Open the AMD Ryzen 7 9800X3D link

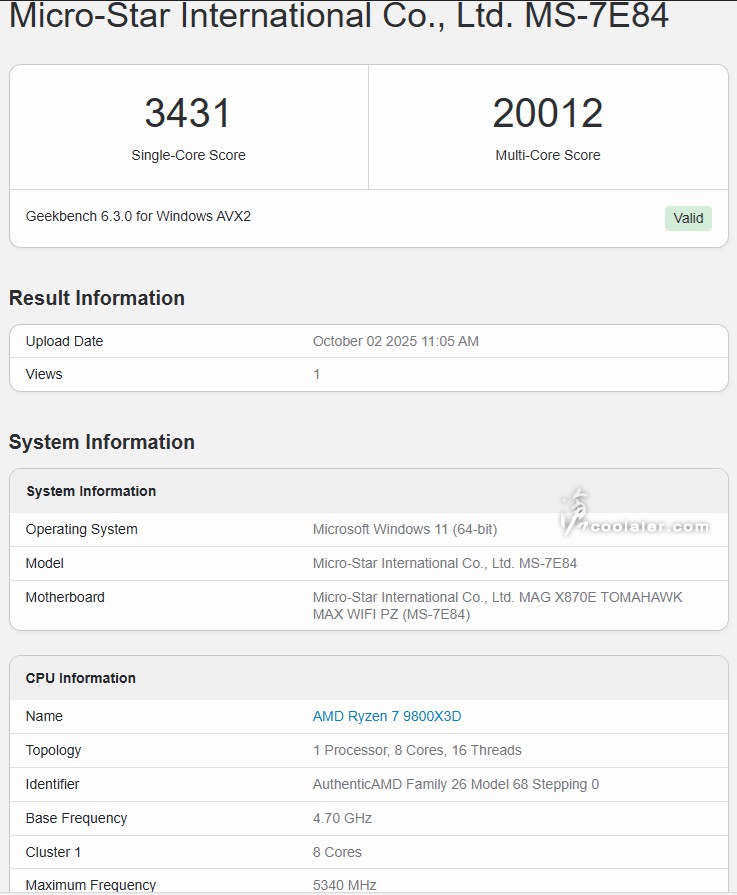point(387,716)
